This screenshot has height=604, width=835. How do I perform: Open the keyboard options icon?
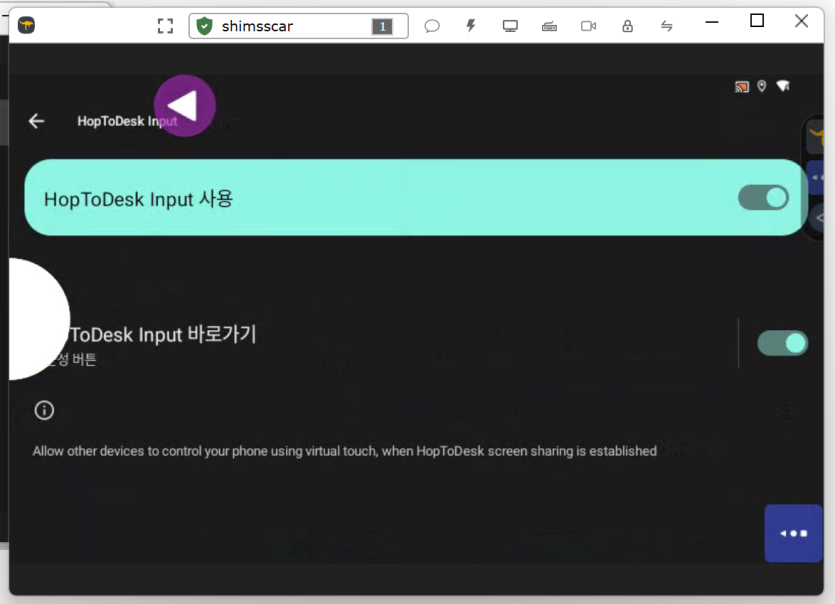coord(550,26)
